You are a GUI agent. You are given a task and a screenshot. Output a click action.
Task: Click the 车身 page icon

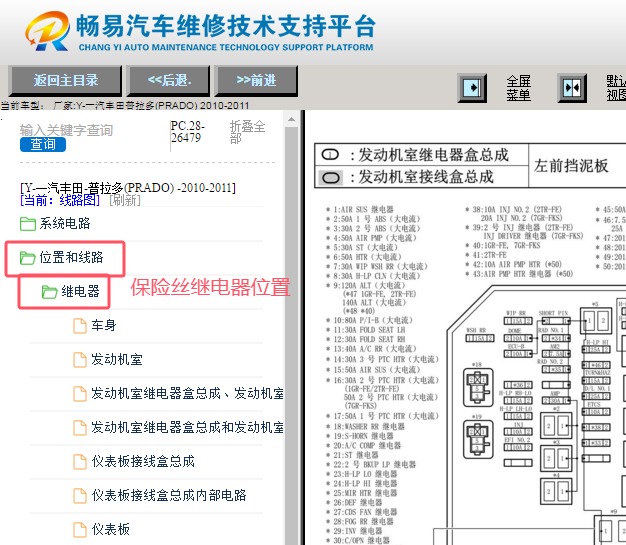tap(79, 325)
